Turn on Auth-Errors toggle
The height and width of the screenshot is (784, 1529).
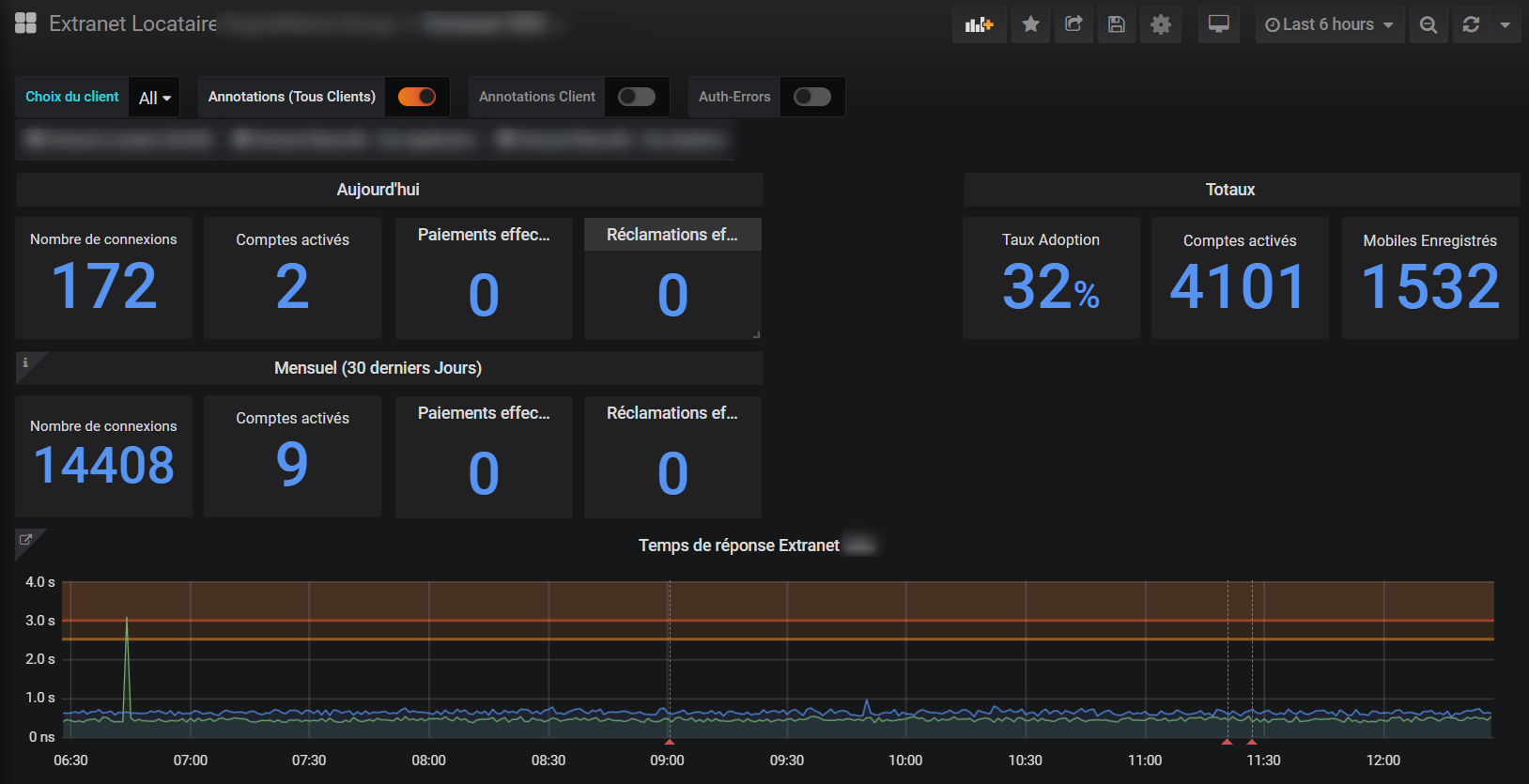811,97
